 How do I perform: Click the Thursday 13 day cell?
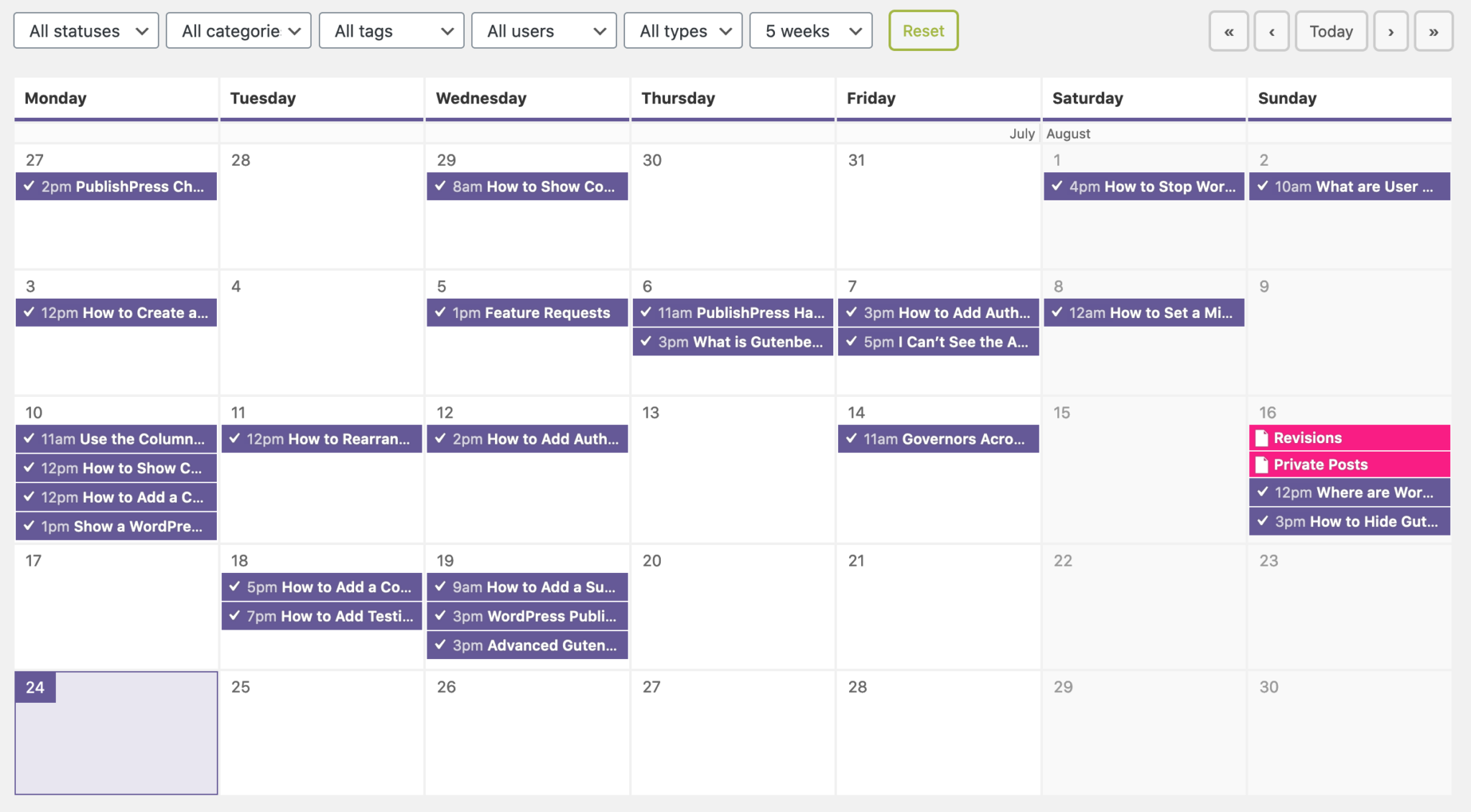click(733, 470)
